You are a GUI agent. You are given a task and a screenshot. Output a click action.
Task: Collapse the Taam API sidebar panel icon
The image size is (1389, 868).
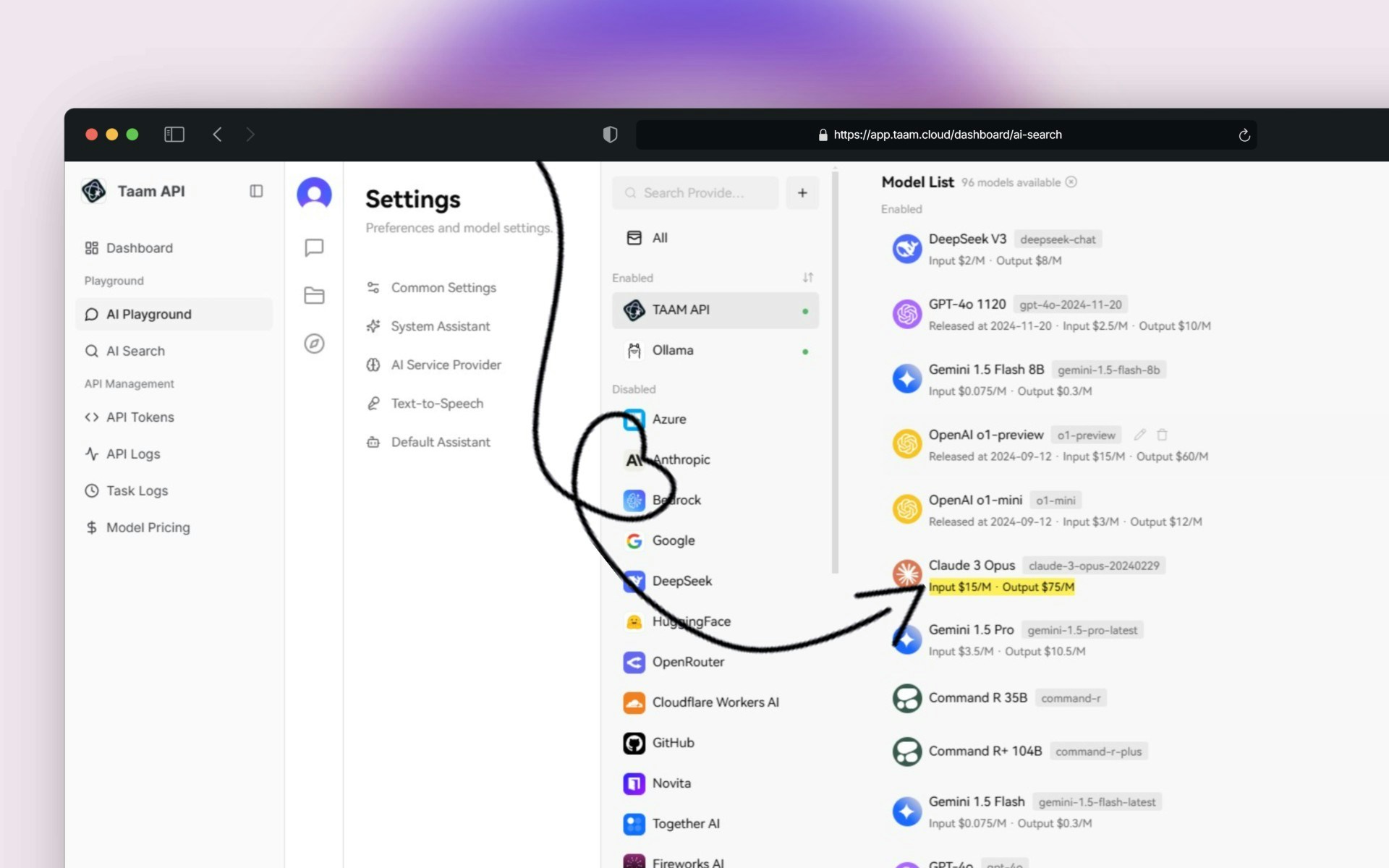[x=256, y=191]
